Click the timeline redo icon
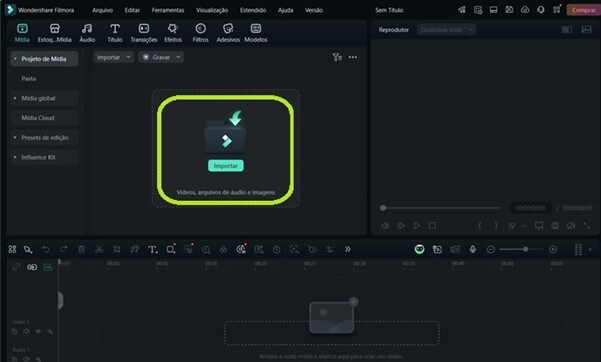Image resolution: width=601 pixels, height=362 pixels. click(63, 249)
